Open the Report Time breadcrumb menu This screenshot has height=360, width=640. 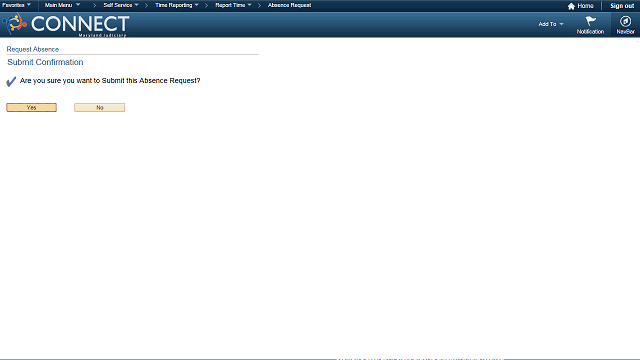click(233, 5)
